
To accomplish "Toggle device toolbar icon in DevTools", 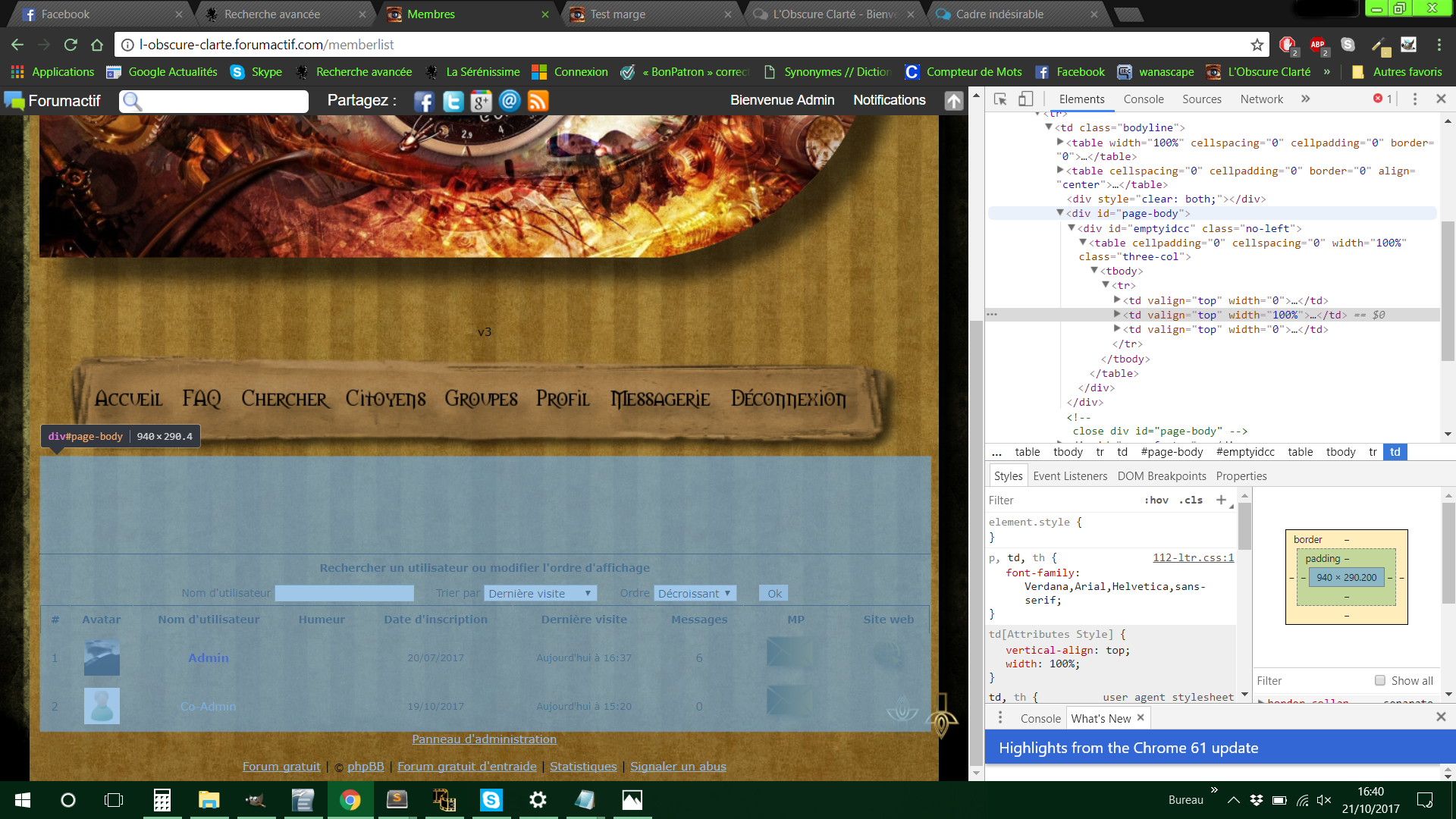I will (1025, 99).
